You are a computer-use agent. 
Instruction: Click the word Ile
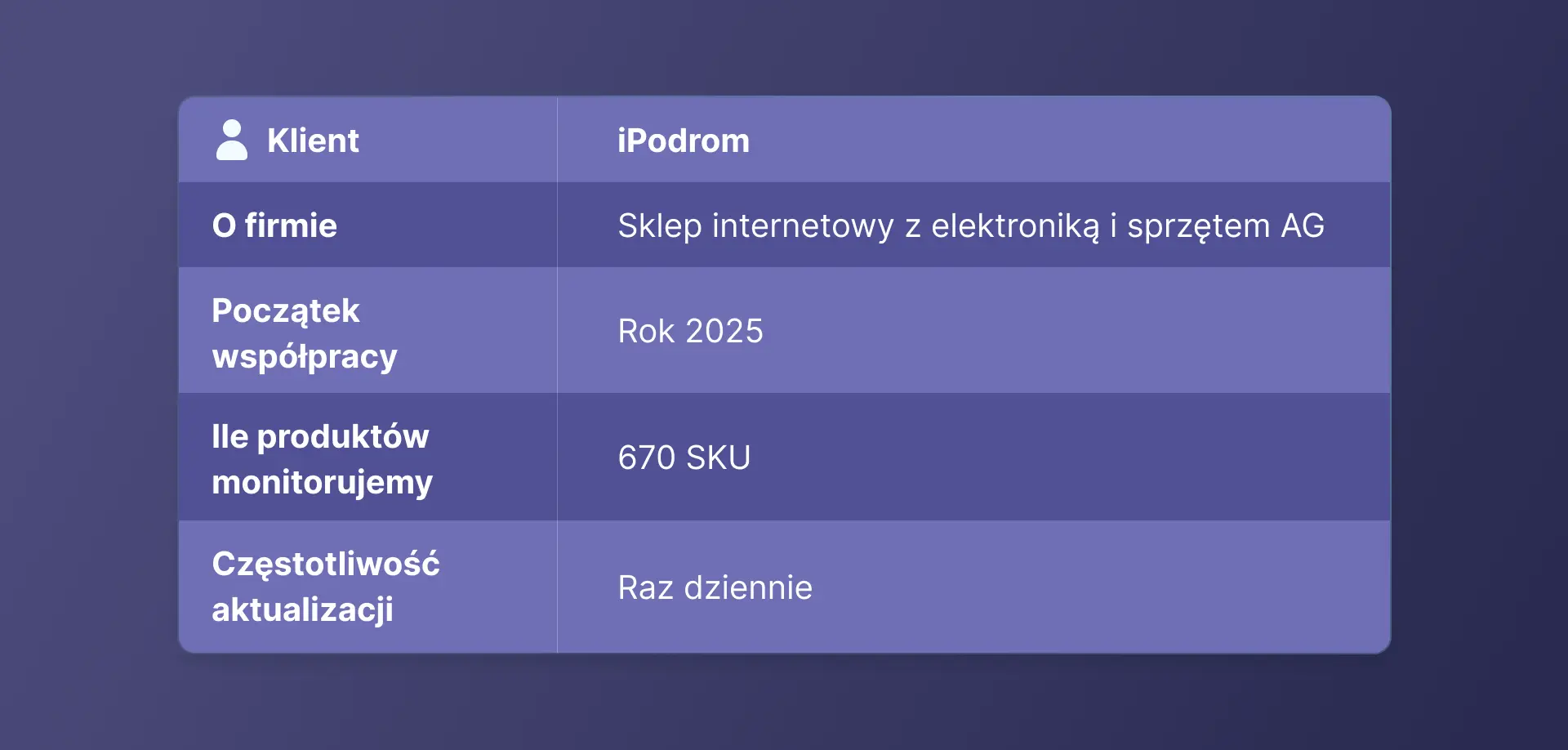coord(229,437)
